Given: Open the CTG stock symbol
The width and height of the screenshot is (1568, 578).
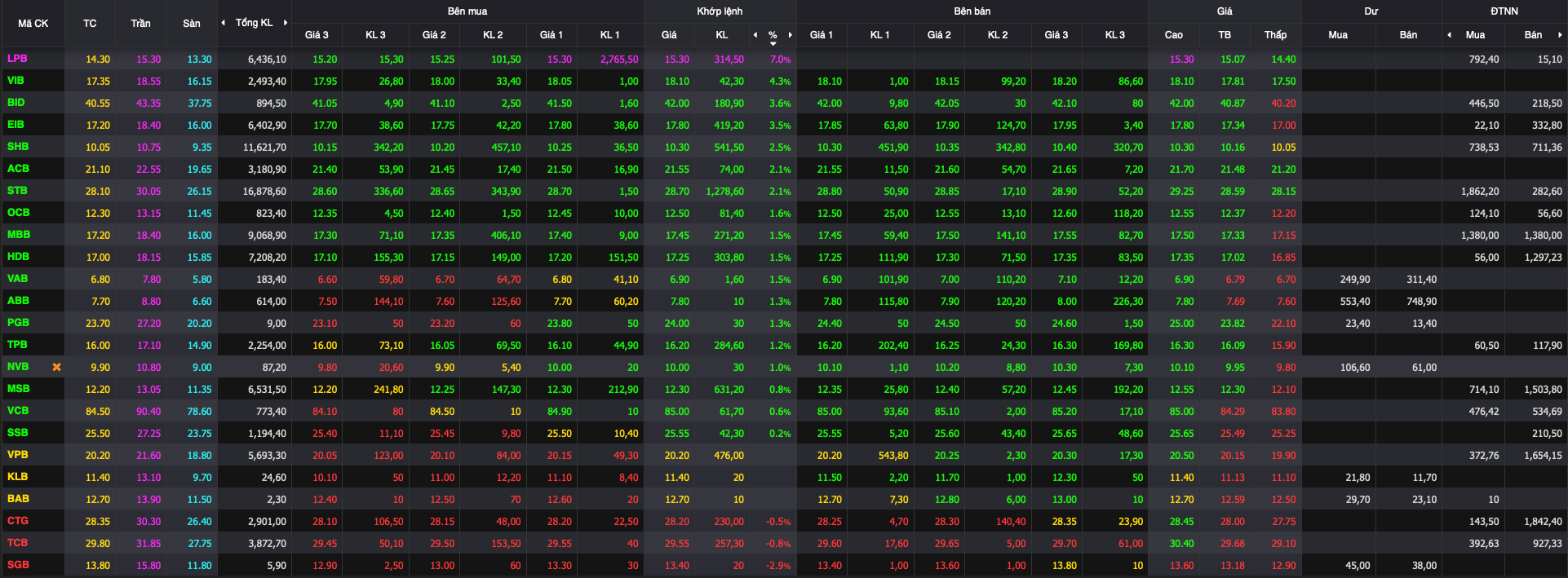Looking at the screenshot, I should click(17, 521).
